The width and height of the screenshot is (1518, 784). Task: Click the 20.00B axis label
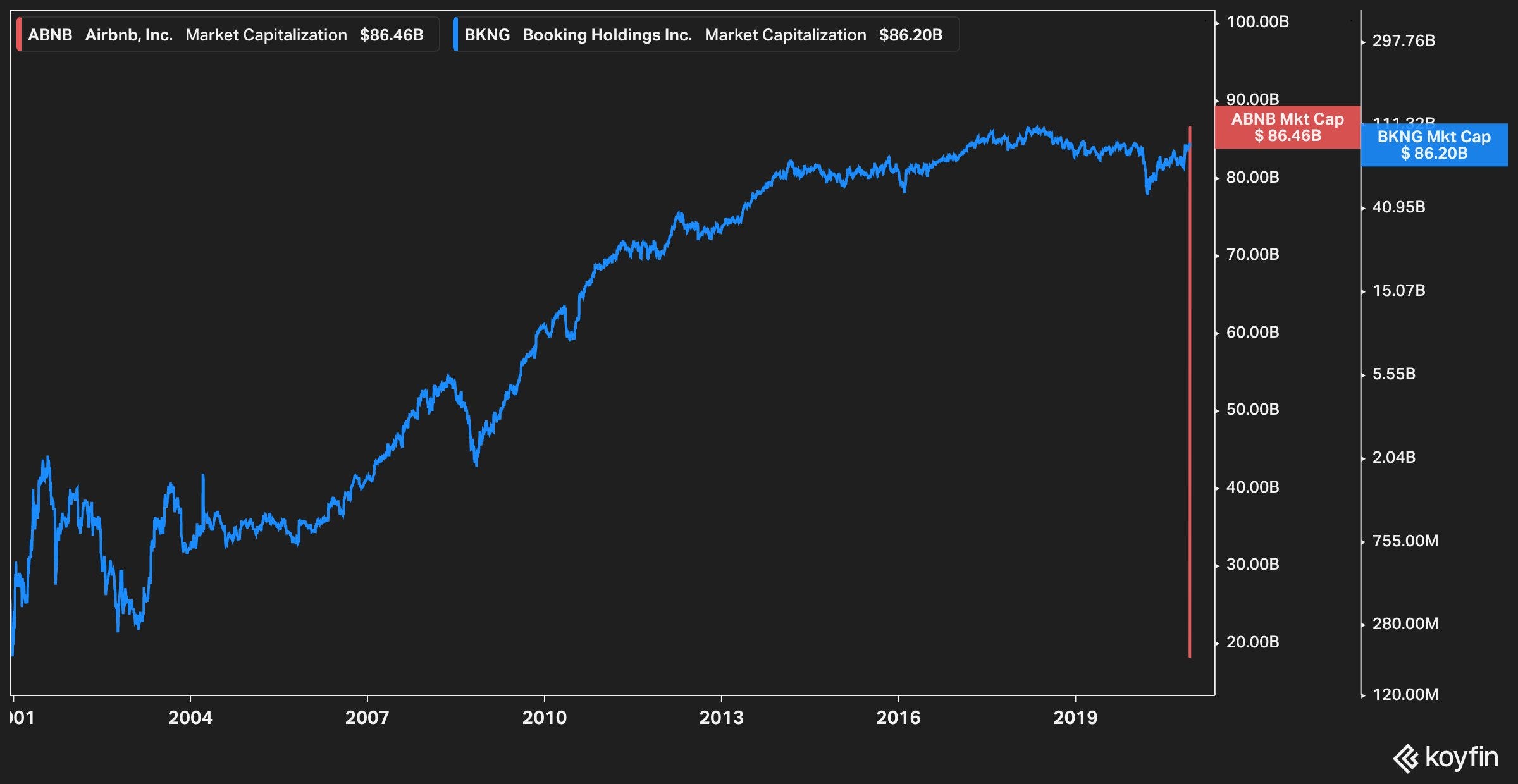(x=1252, y=642)
